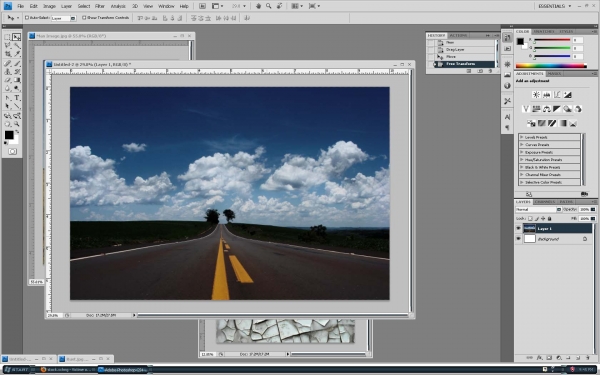Select the Move tool in the toolbox
Screen dimensions: 600x375
pos(17,37)
